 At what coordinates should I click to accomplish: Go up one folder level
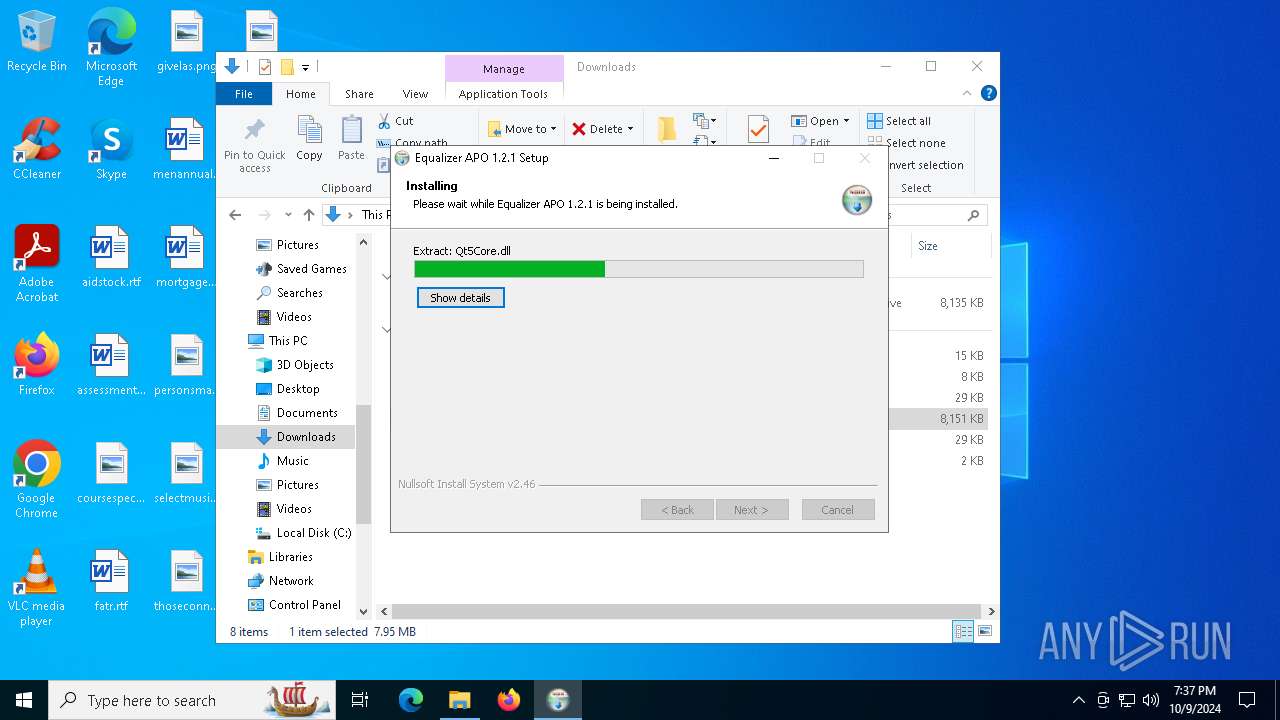(x=309, y=215)
